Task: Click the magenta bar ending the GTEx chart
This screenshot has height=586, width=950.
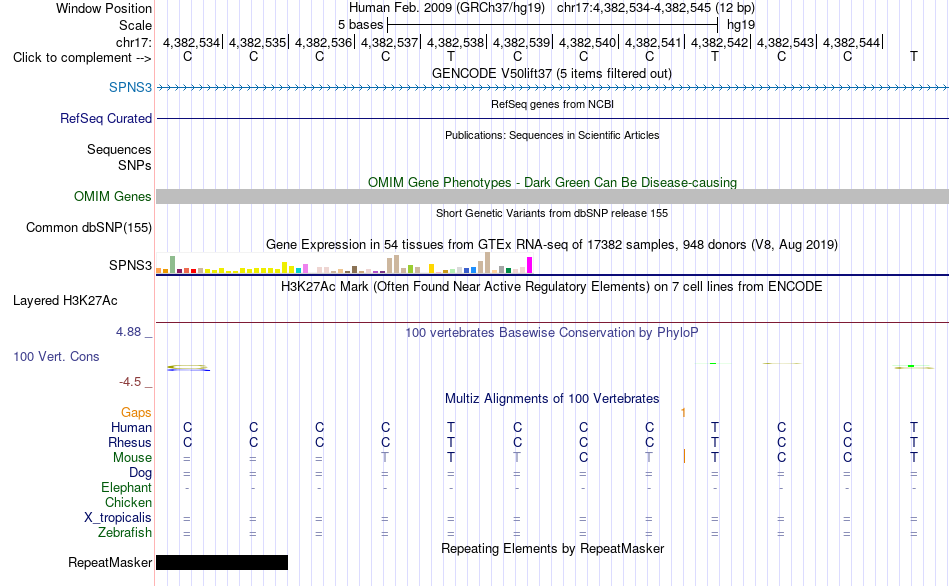Action: point(530,265)
